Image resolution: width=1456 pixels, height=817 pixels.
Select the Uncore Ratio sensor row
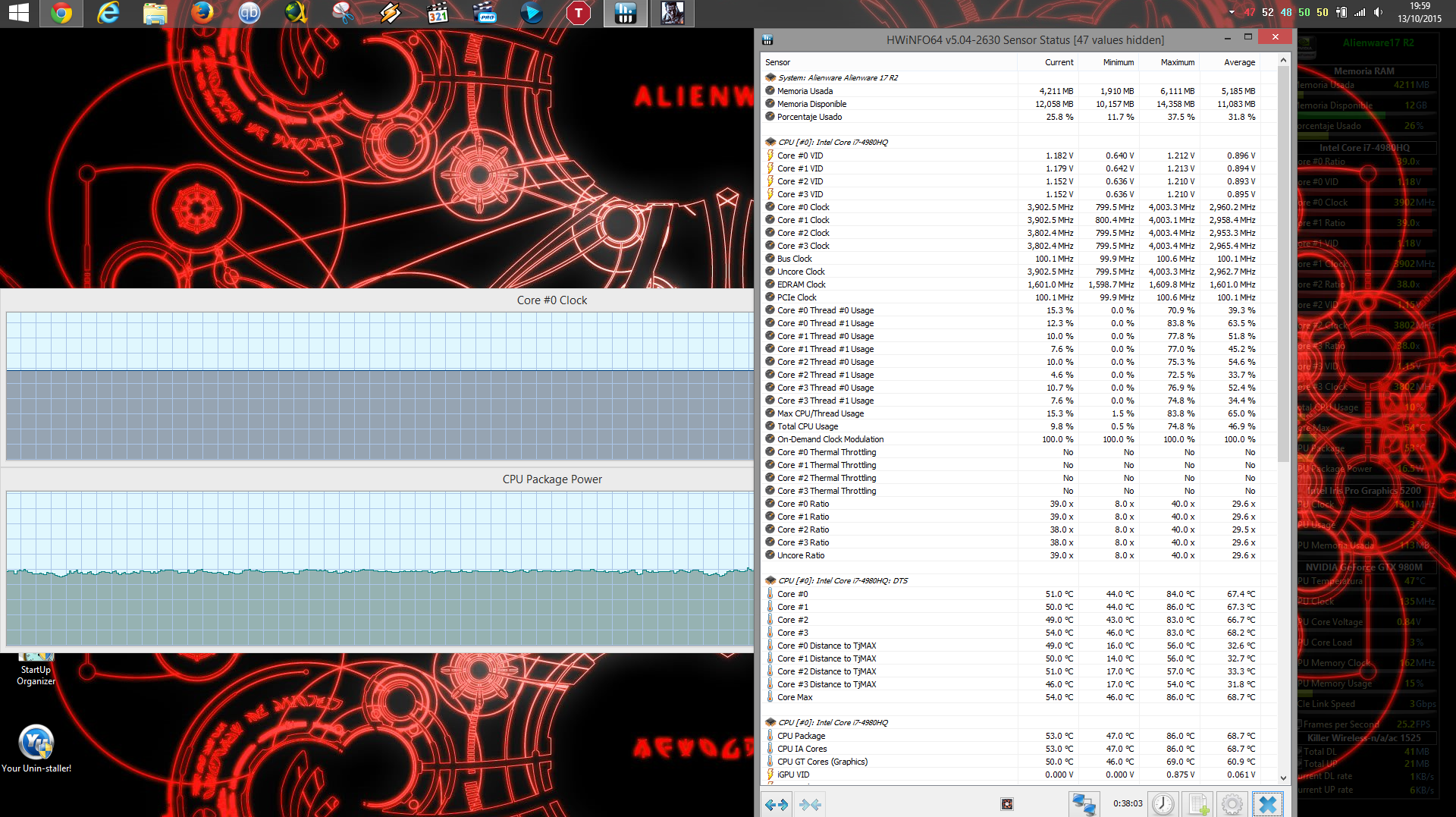coord(1011,555)
